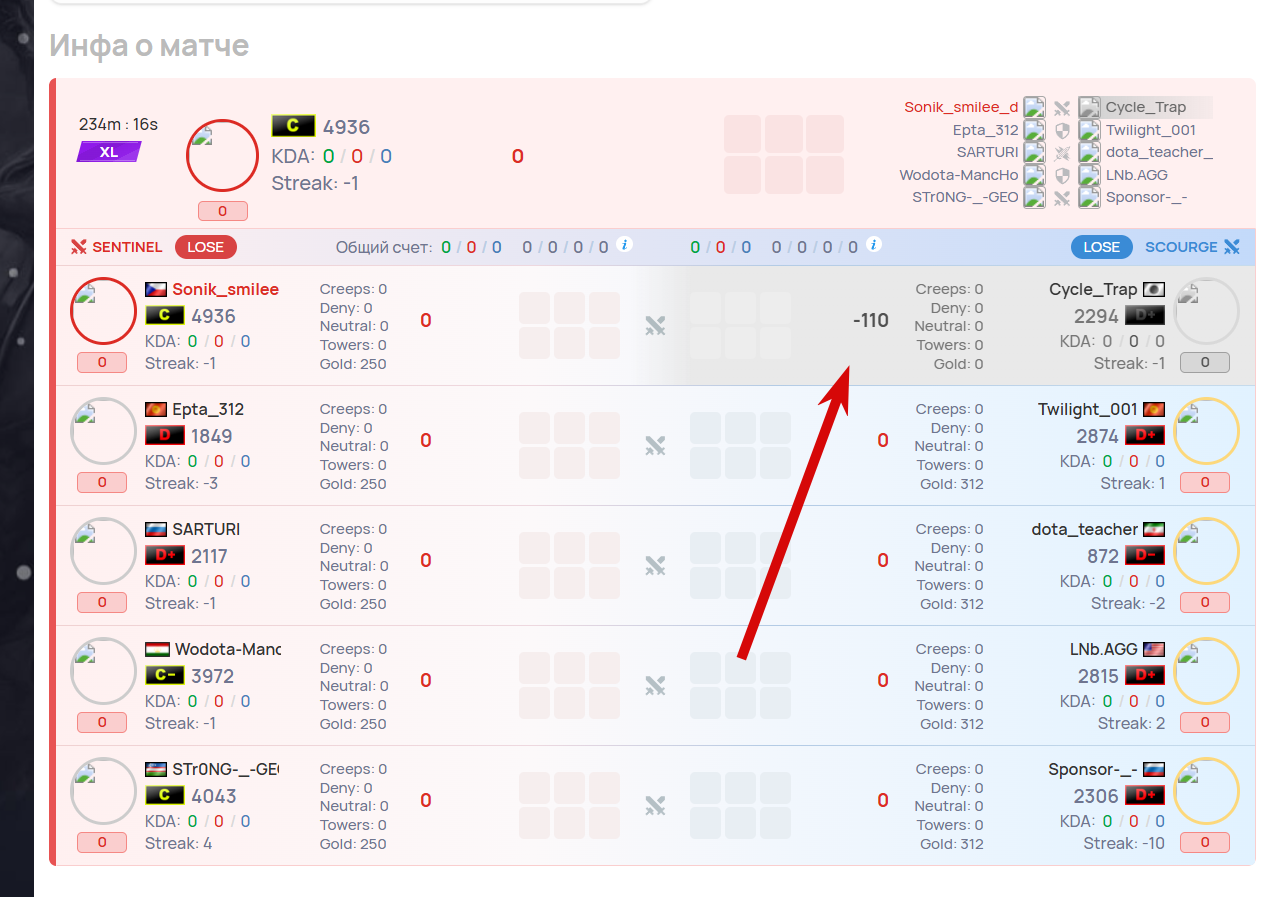Open dota_teacher_ link in top roster list
The height and width of the screenshot is (897, 1268).
[1159, 152]
